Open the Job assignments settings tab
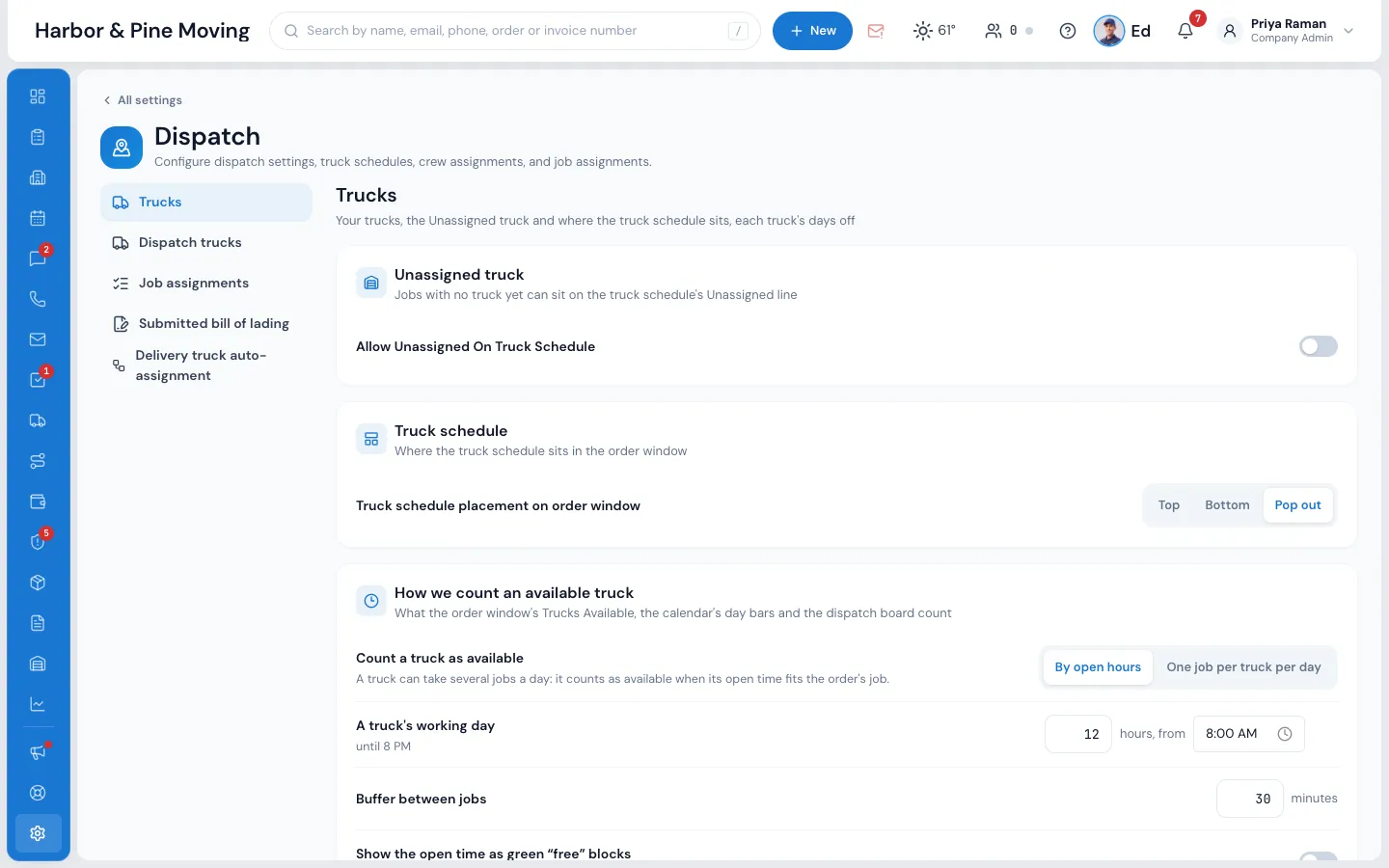 206,284
